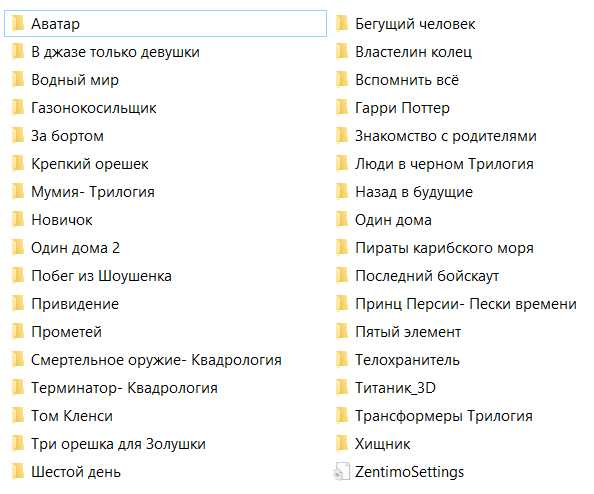
Task: Click the ZentimoSettings file icon
Action: pyautogui.click(x=342, y=472)
